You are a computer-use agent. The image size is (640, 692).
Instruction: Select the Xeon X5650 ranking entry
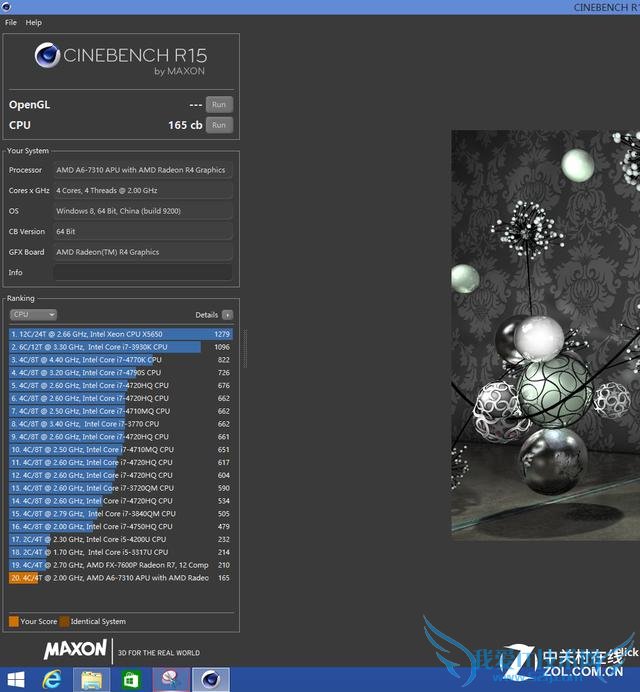coord(120,333)
